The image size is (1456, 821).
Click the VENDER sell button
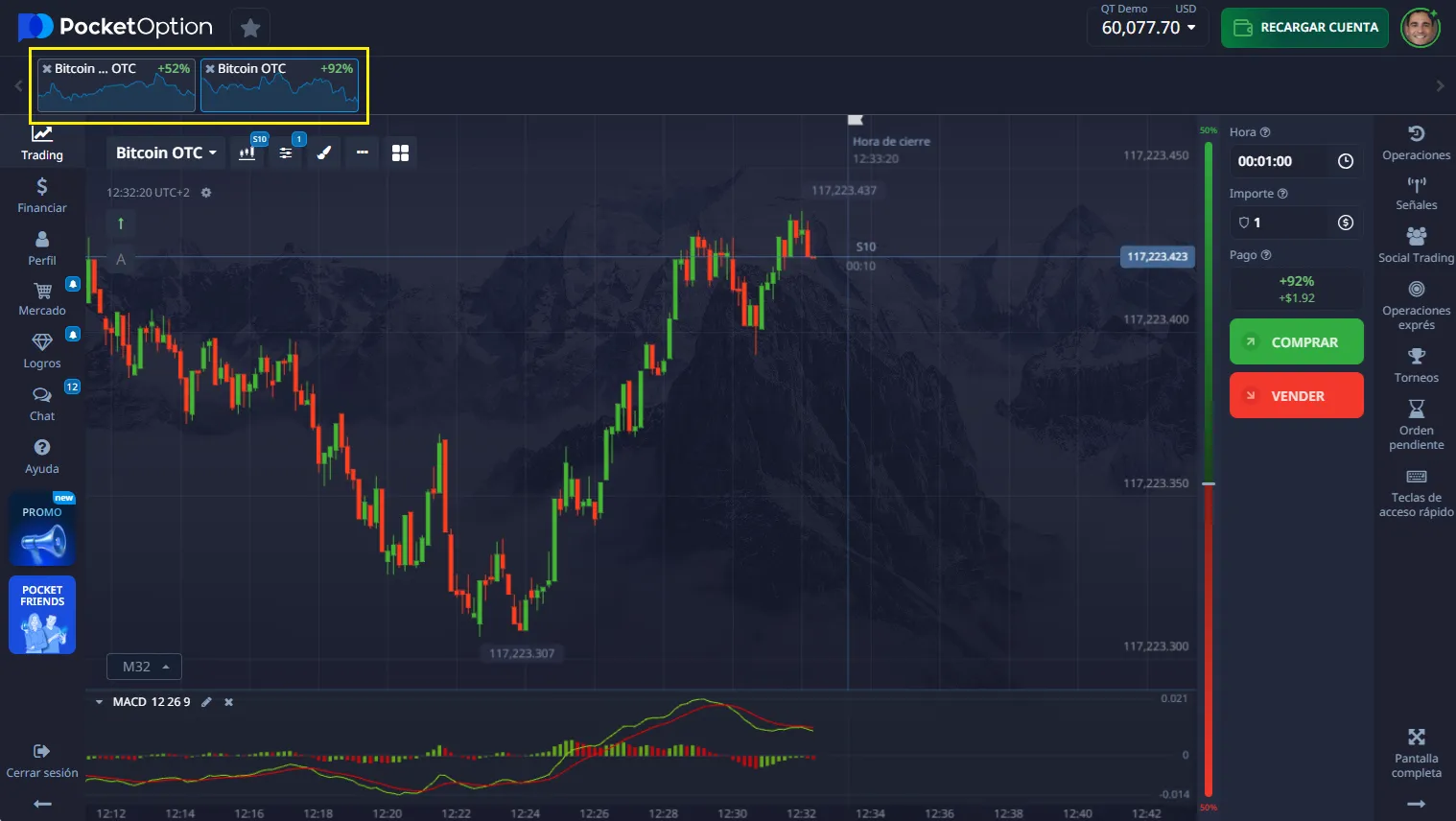[x=1297, y=395]
